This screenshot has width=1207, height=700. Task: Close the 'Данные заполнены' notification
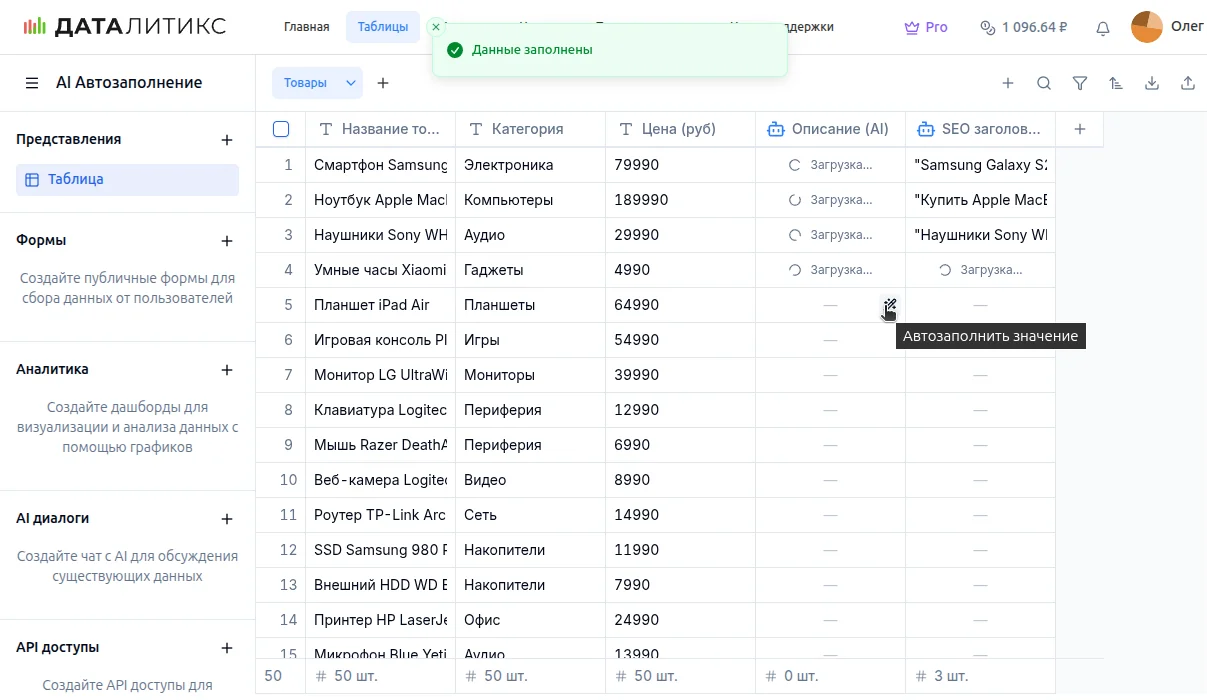click(436, 27)
